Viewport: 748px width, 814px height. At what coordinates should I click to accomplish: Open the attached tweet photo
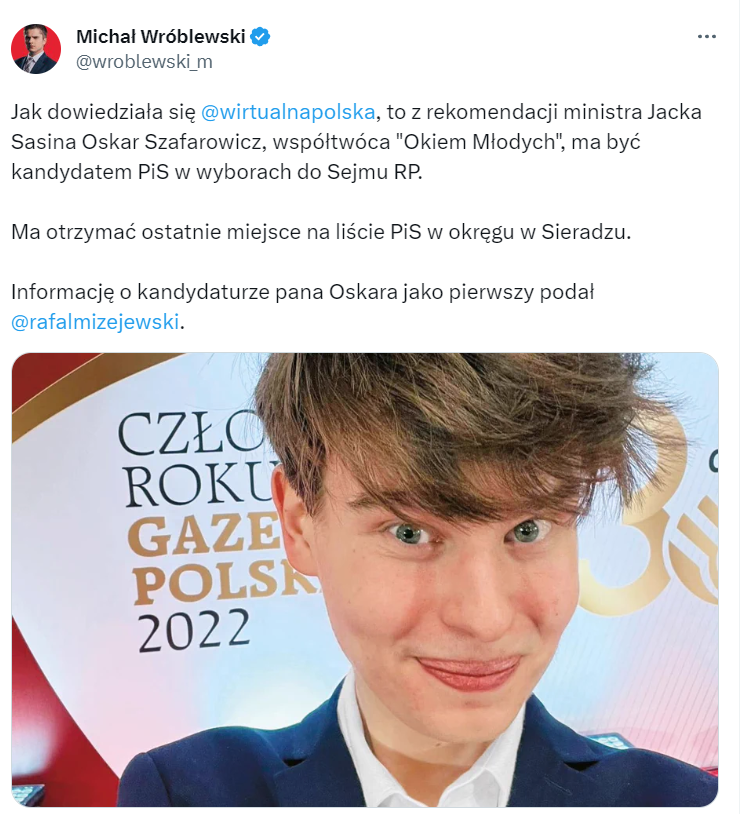tap(365, 580)
